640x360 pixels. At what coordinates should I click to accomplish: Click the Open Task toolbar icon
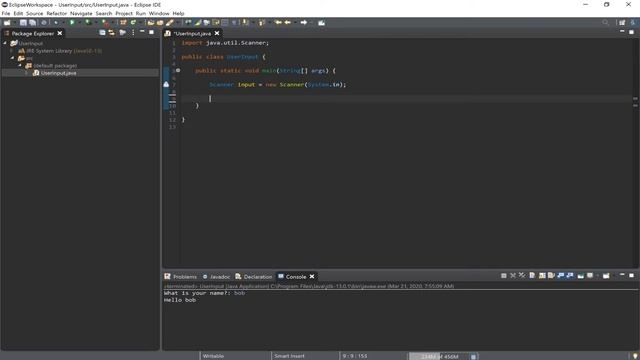point(160,23)
